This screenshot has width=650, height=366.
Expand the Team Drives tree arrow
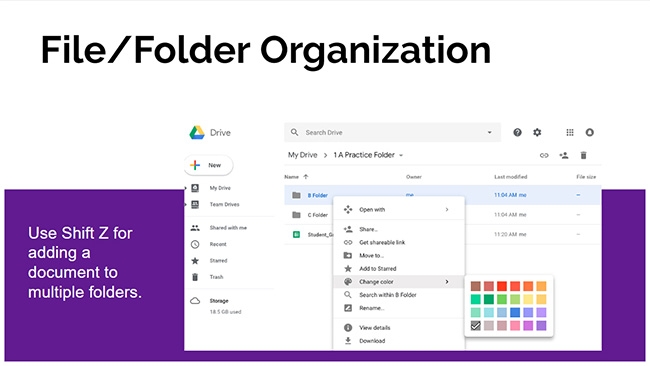[186, 204]
